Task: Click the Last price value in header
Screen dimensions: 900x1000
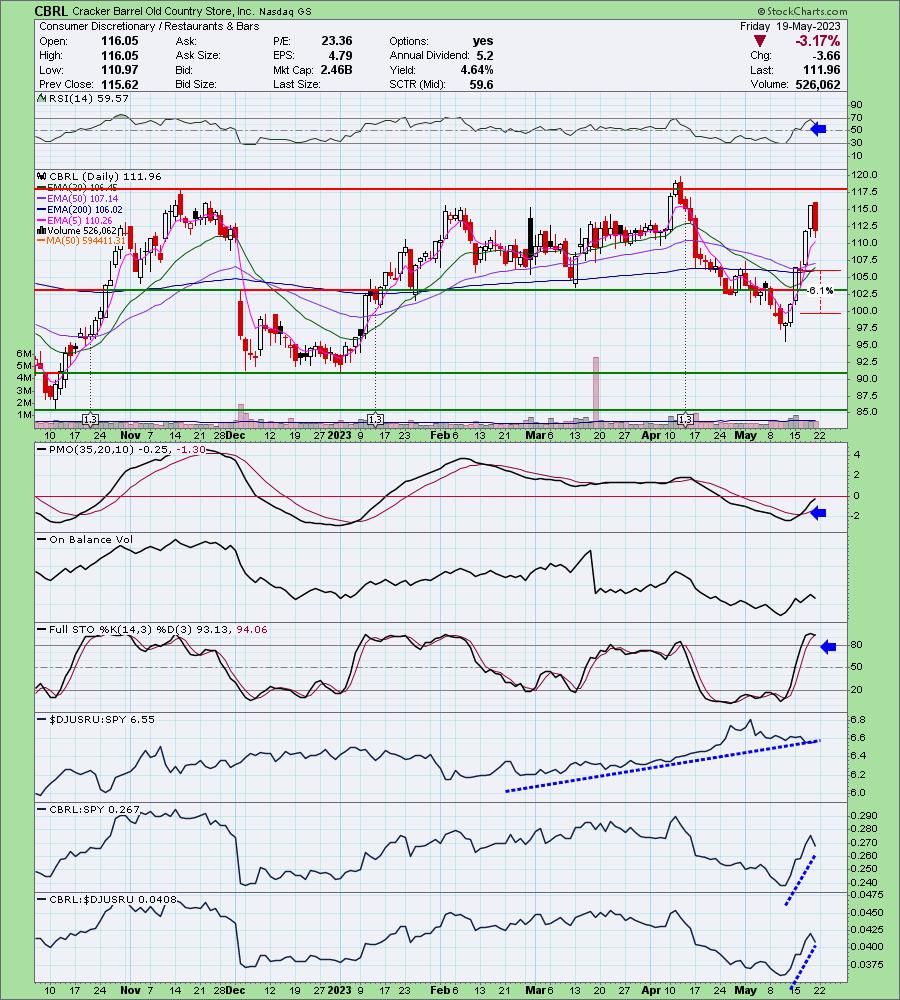Action: (x=822, y=70)
